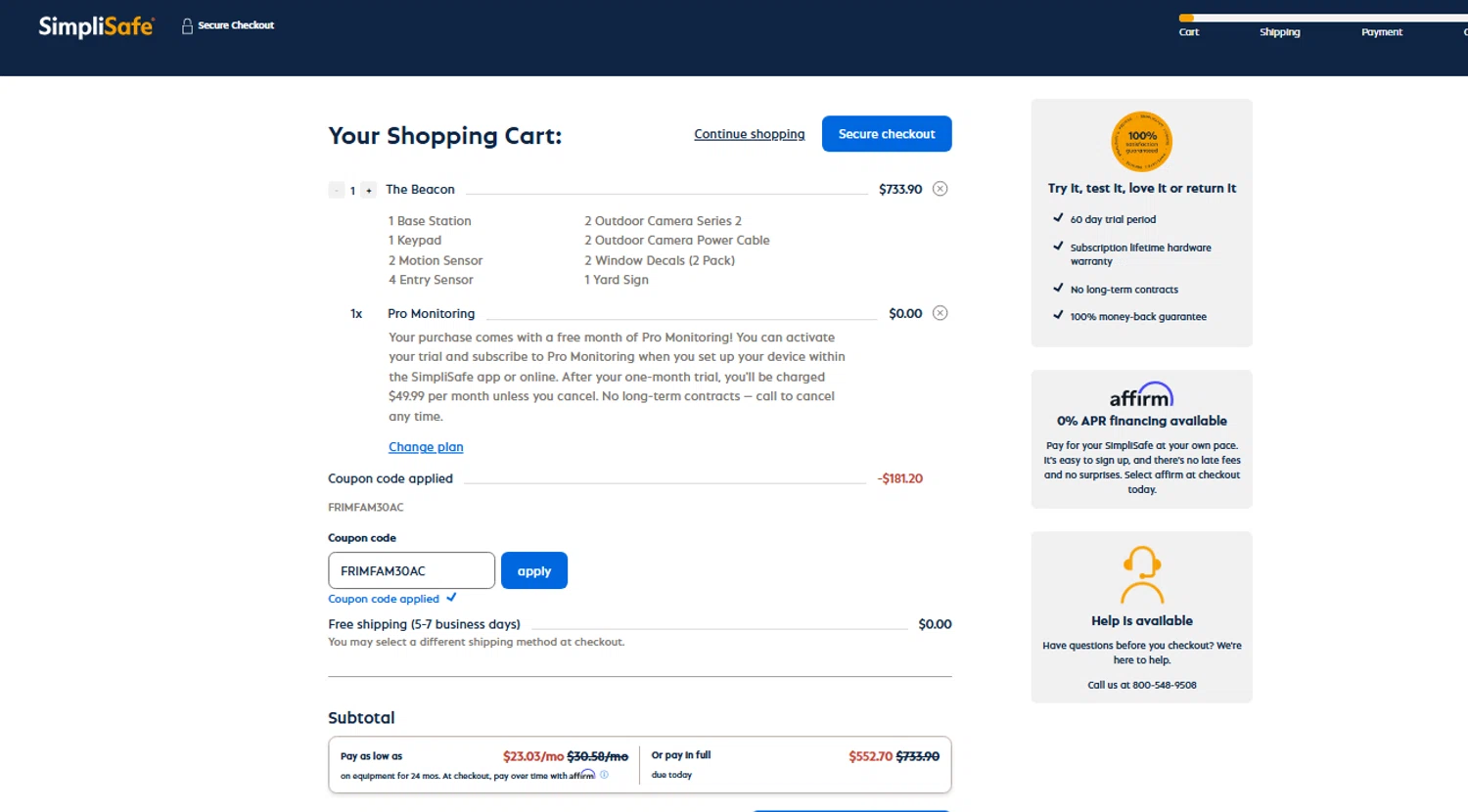Screen dimensions: 1468x812
Task: Remove The Beacon from the cart
Action: pyautogui.click(x=940, y=189)
